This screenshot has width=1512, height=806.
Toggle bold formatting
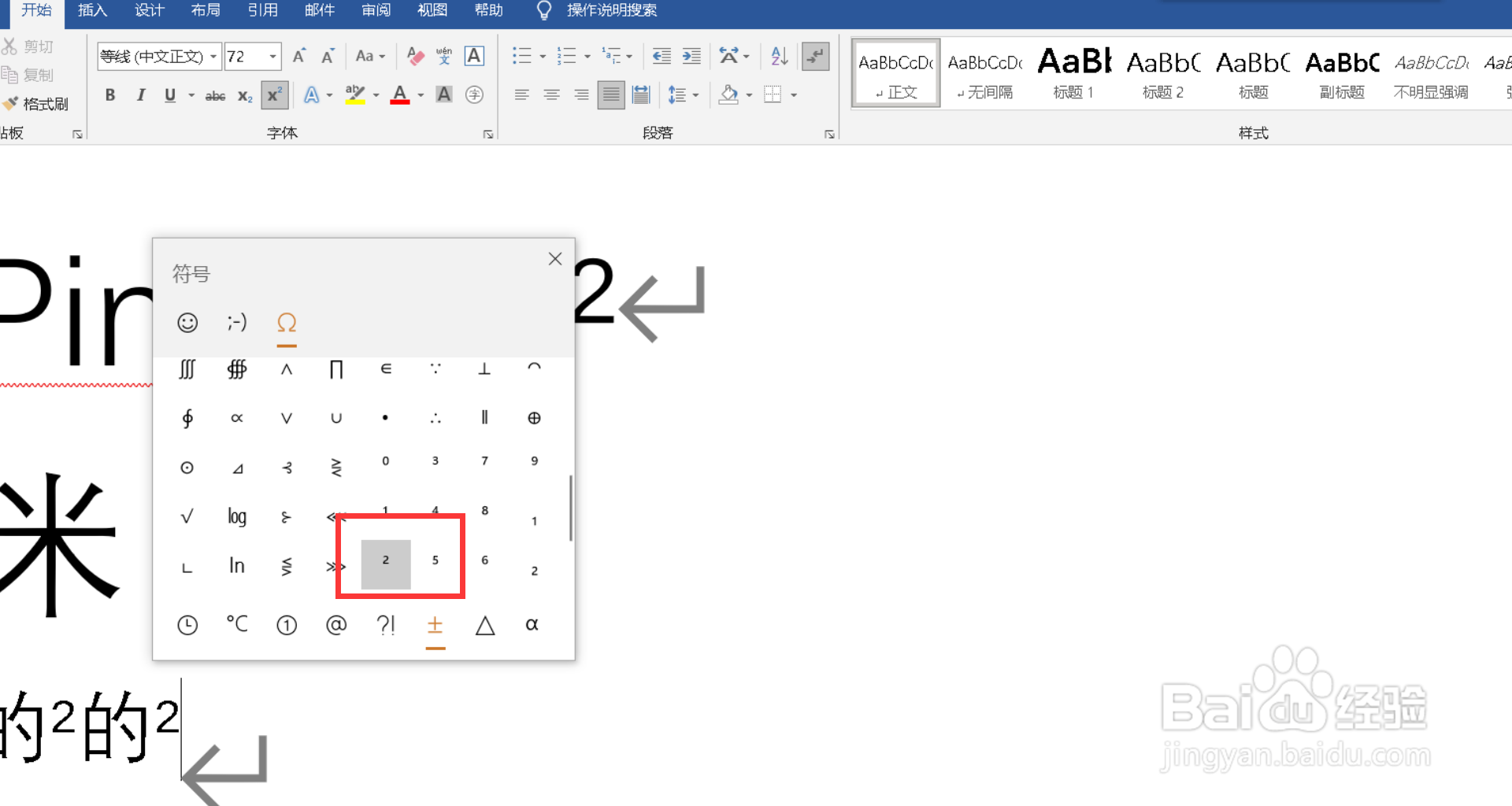(x=110, y=95)
